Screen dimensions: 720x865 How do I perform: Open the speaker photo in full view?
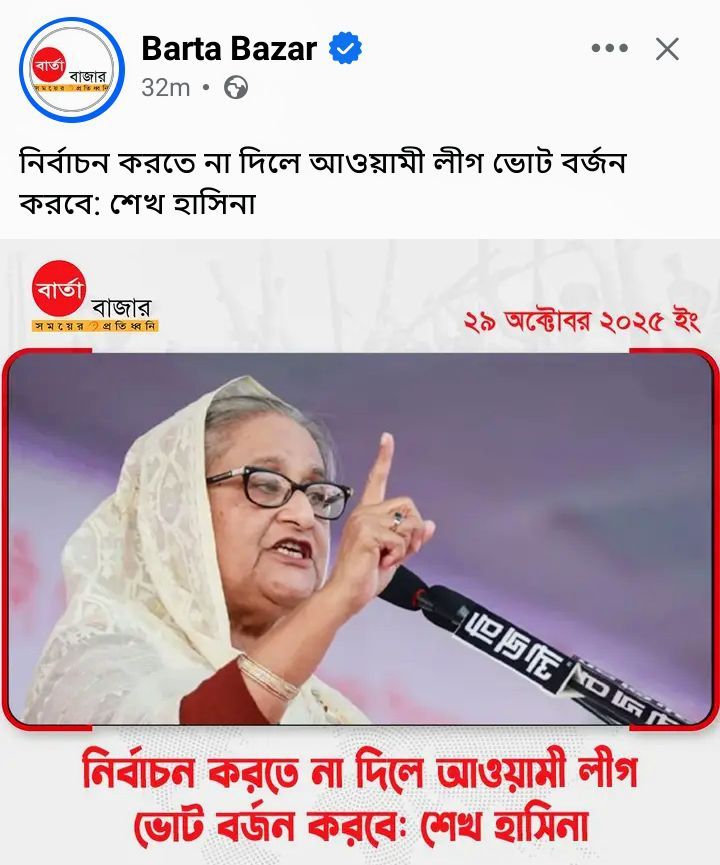click(x=360, y=539)
